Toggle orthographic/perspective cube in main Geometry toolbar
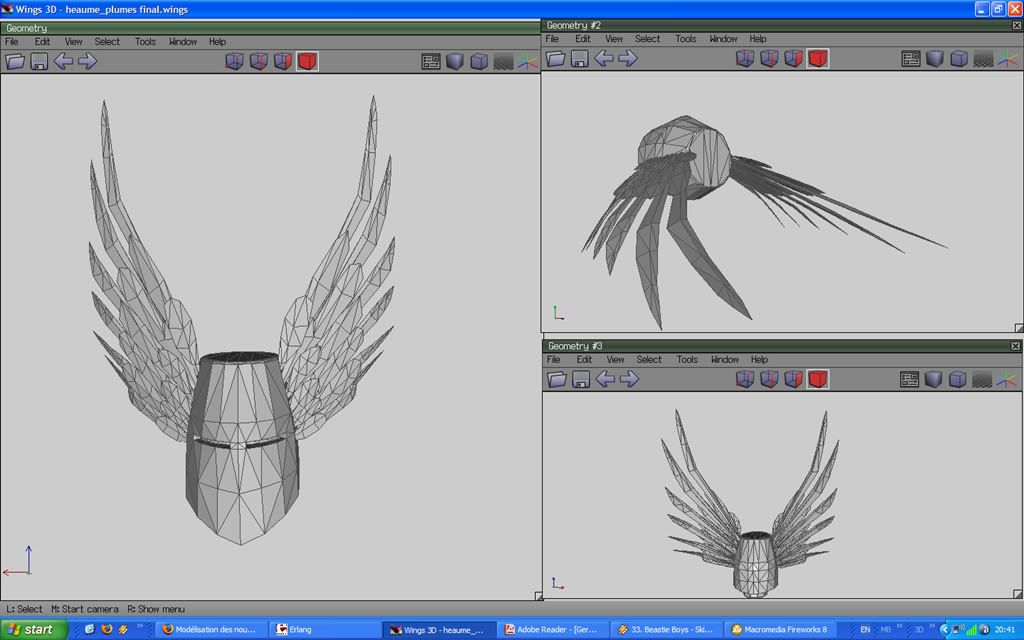Image resolution: width=1024 pixels, height=640 pixels. [479, 61]
